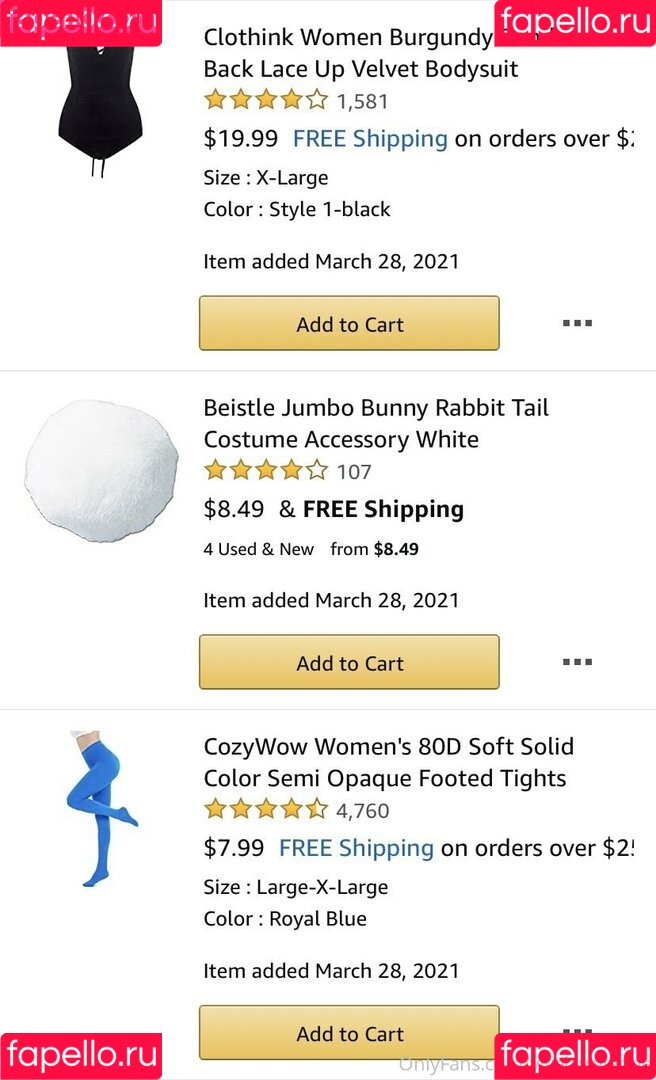Click the star rating for the Beistle bunny tail
Image resolution: width=656 pixels, height=1080 pixels.
(266, 471)
